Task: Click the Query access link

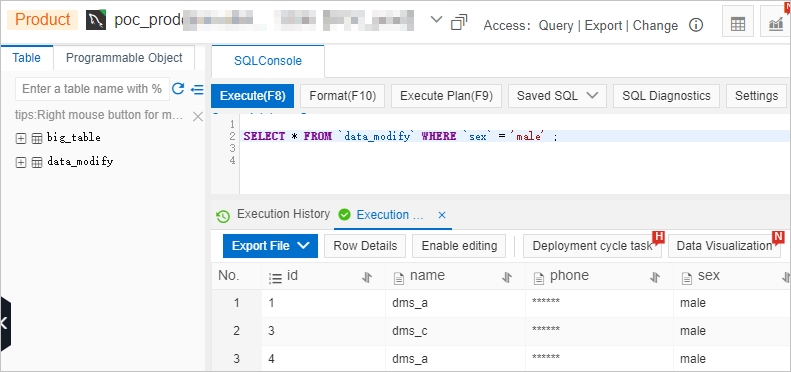Action: point(556,25)
